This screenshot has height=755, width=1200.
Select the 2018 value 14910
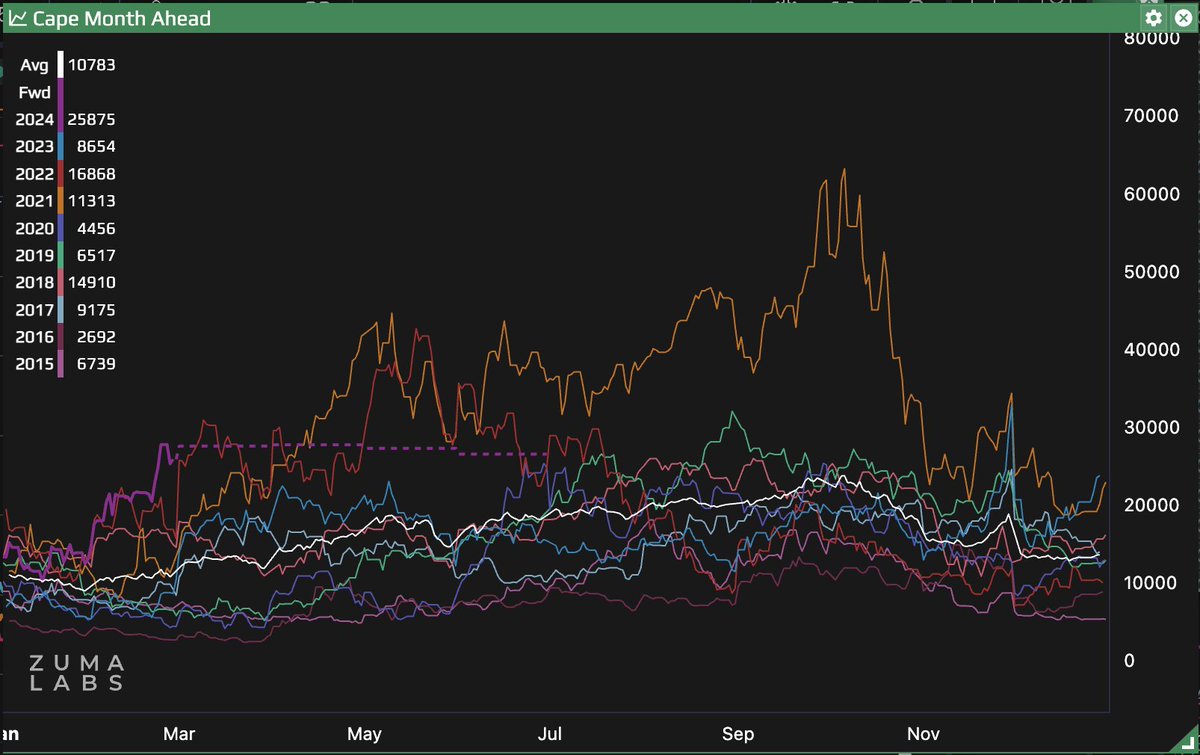(x=92, y=282)
